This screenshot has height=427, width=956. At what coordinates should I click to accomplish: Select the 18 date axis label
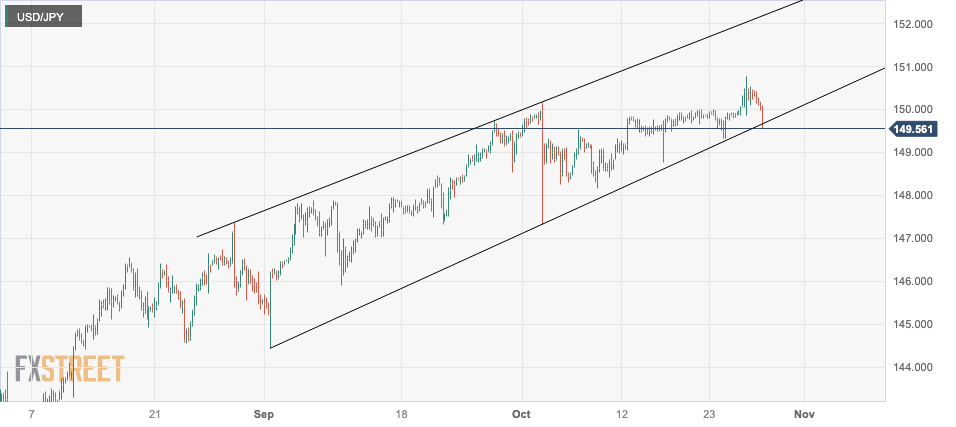pos(401,414)
